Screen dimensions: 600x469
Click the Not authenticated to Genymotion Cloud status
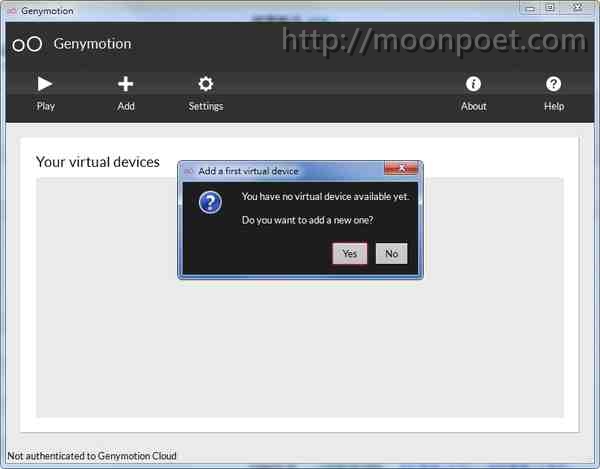[x=92, y=456]
